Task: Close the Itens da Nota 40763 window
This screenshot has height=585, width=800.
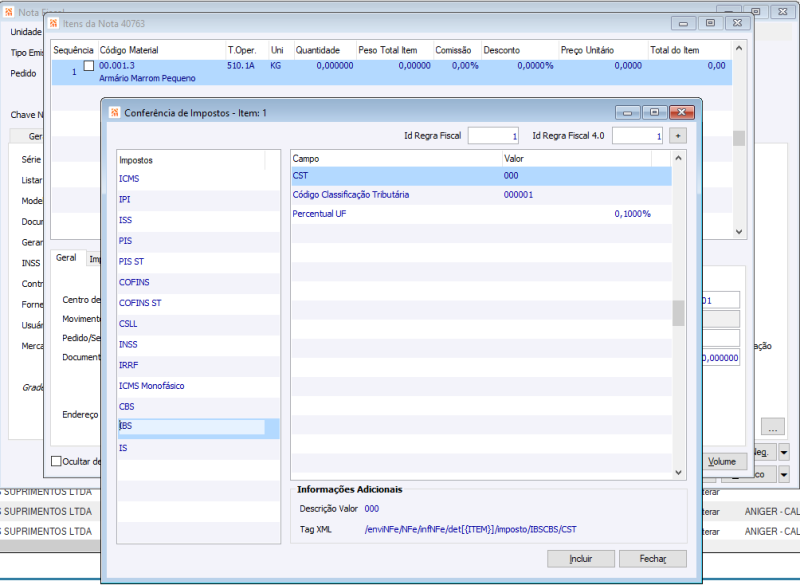Action: pyautogui.click(x=737, y=23)
